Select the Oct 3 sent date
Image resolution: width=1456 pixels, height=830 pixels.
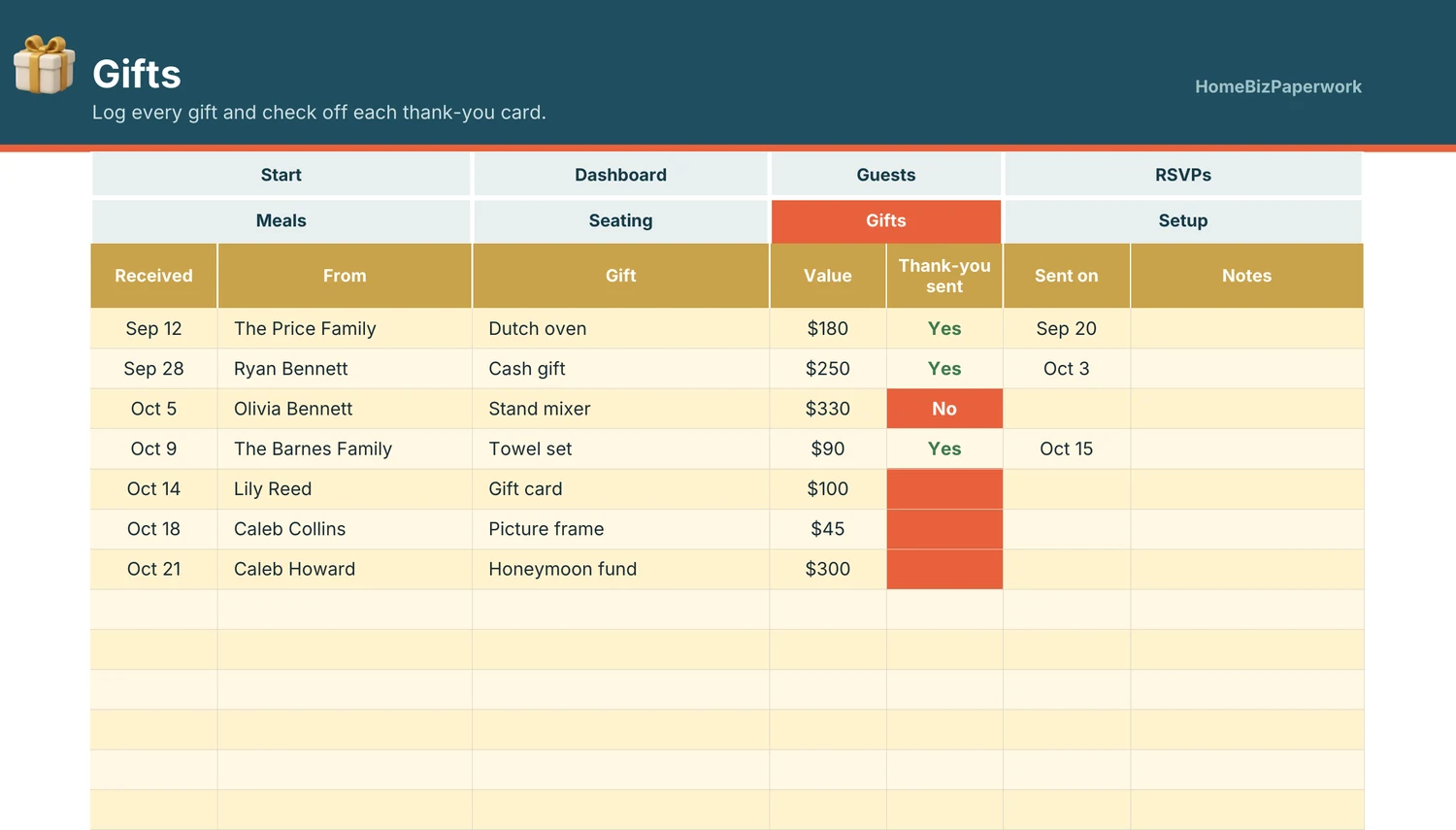[1067, 369]
